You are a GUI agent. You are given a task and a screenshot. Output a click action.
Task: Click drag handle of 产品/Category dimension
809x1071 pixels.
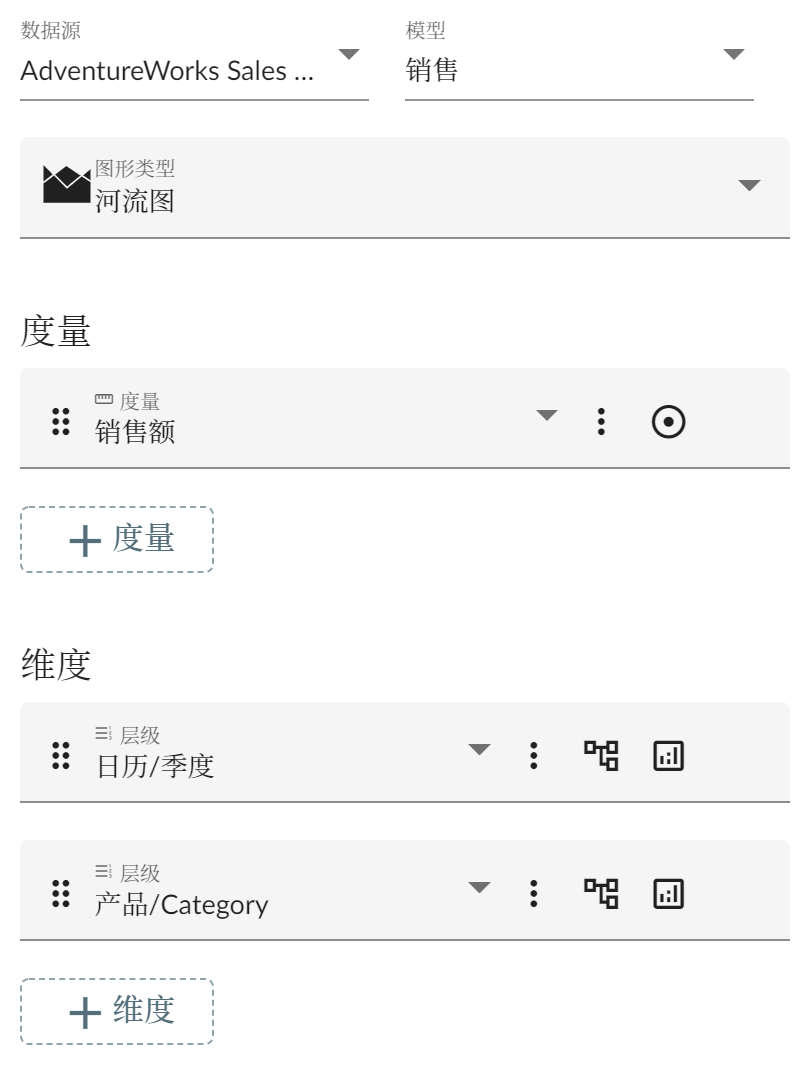(x=61, y=893)
